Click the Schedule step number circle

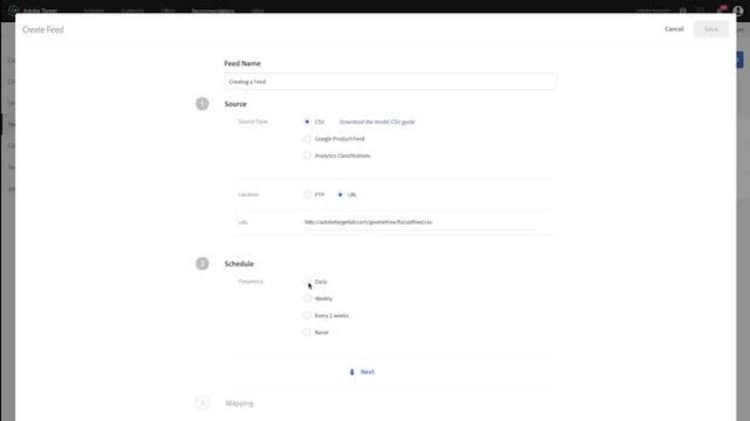(x=202, y=264)
